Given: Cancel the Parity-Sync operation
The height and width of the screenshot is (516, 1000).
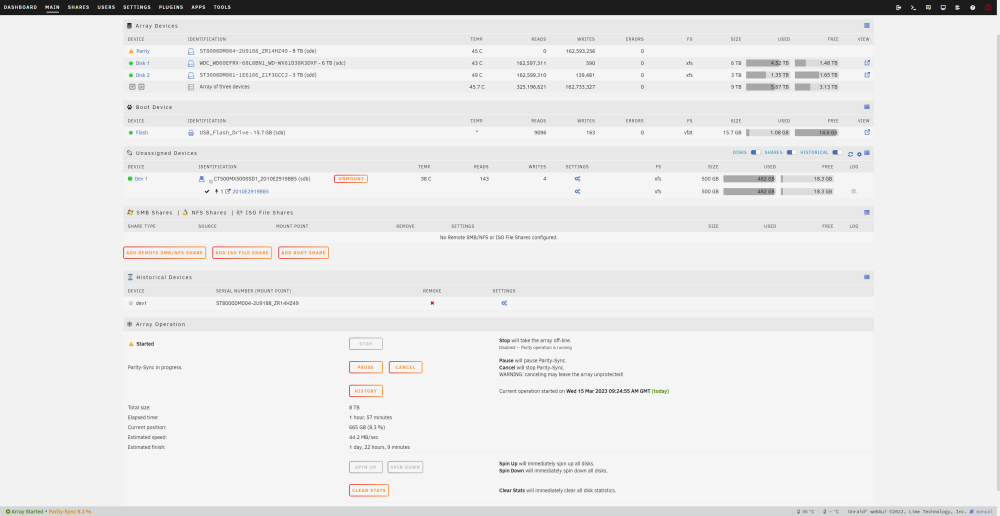Looking at the screenshot, I should [x=406, y=367].
